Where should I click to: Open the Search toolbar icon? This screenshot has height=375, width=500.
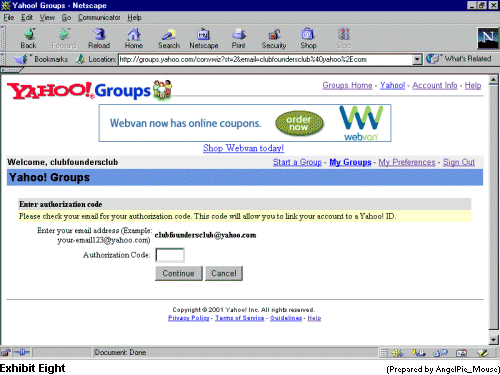169,38
